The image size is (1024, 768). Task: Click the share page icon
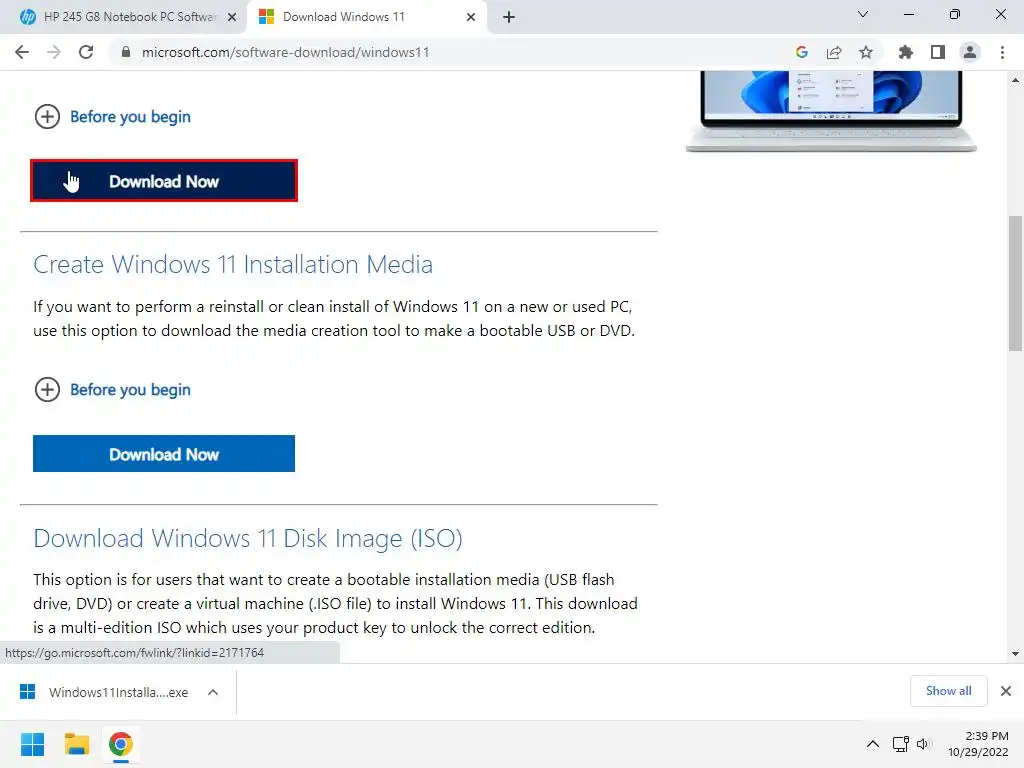pyautogui.click(x=834, y=52)
